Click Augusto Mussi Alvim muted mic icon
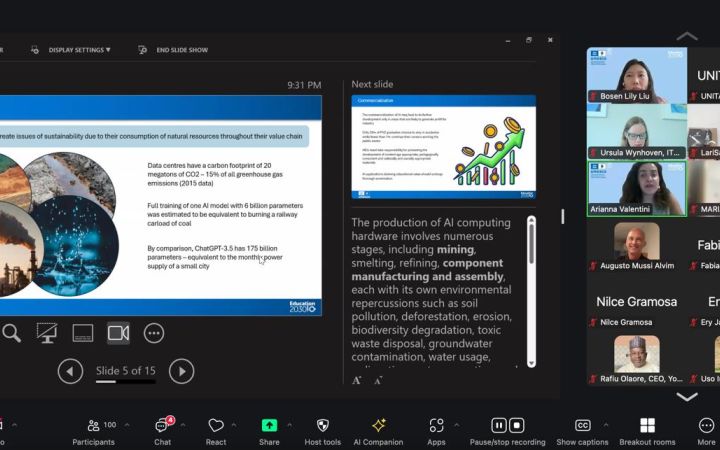The image size is (720, 450). coord(593,265)
